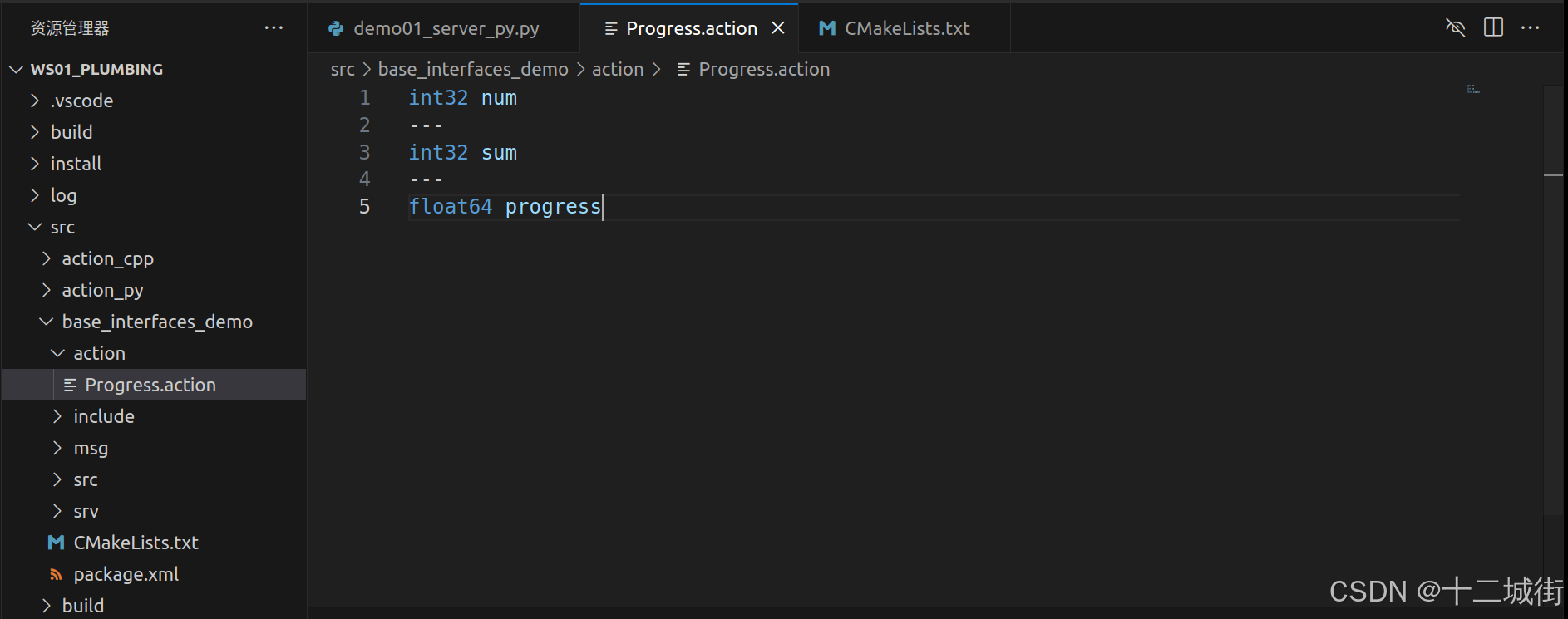Click editor More Actions ellipsis icon
The height and width of the screenshot is (619, 1568).
tap(1531, 27)
